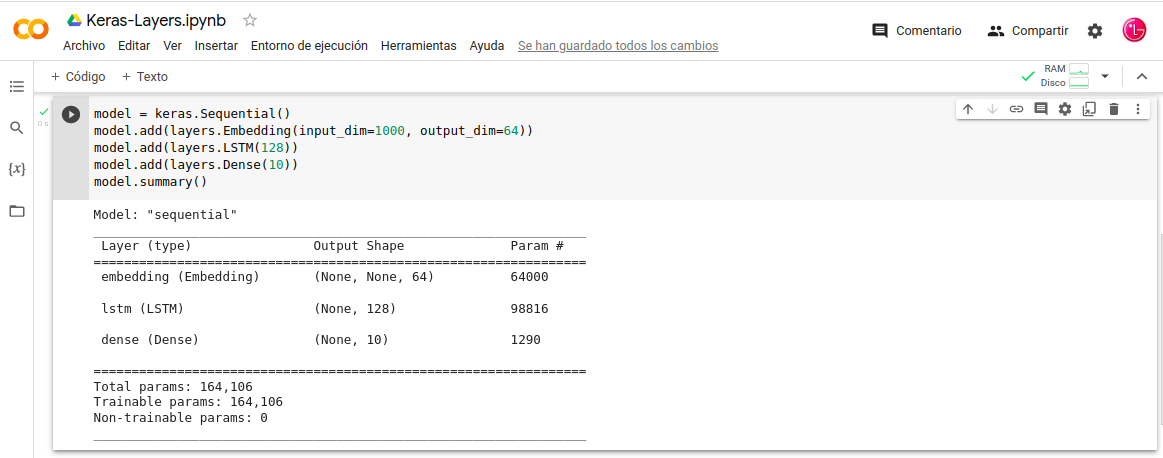
Task: Star the Keras-Layers.ipynb notebook
Action: click(250, 20)
